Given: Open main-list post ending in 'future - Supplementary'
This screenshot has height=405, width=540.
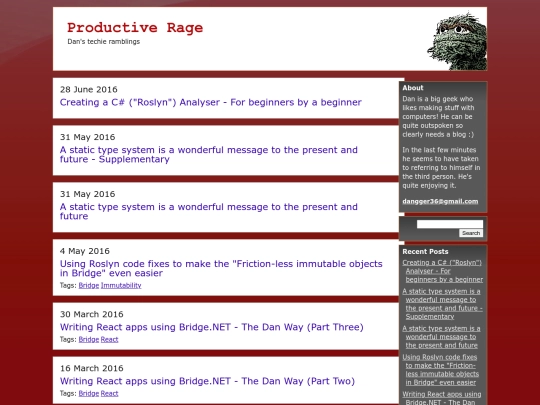Looking at the screenshot, I should click(209, 155).
